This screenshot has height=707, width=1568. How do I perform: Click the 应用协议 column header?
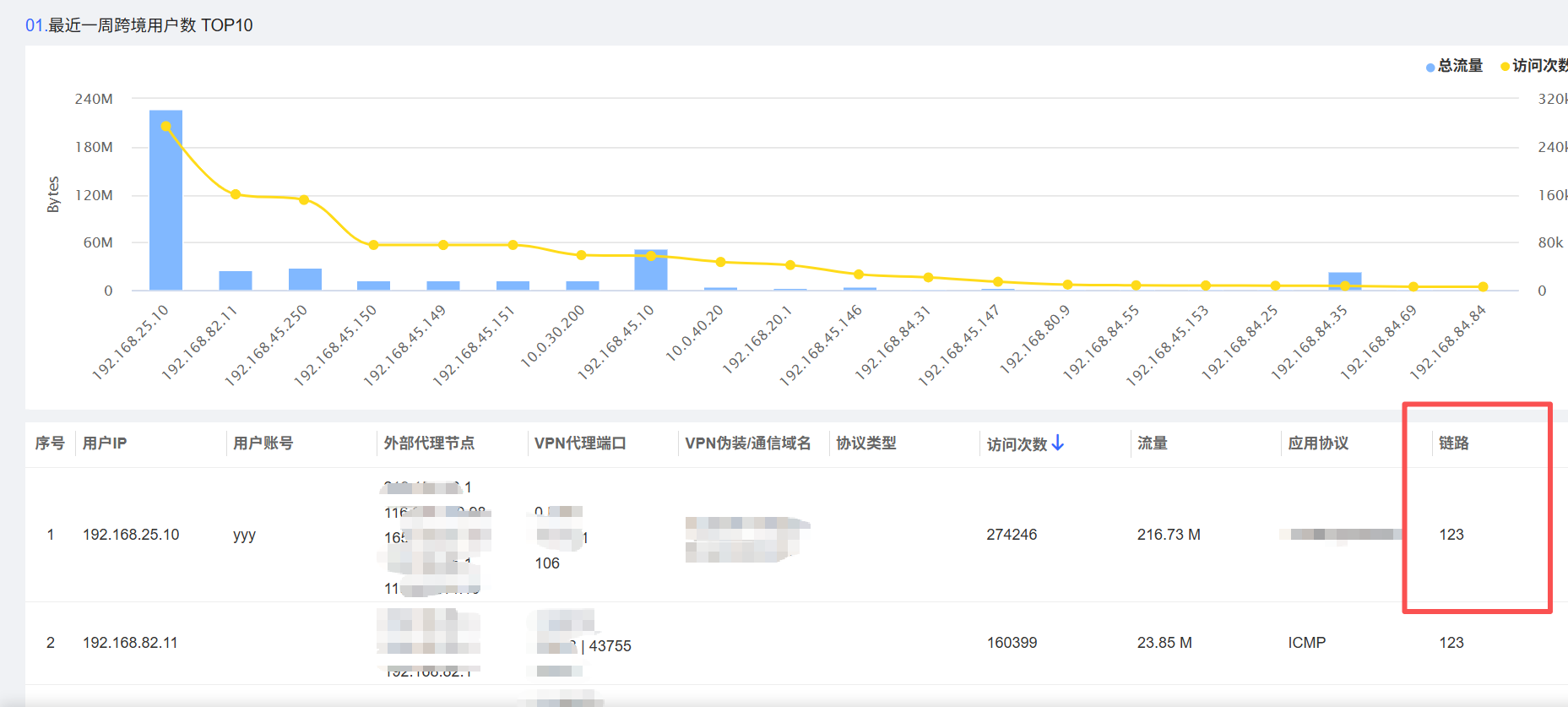click(x=1317, y=443)
